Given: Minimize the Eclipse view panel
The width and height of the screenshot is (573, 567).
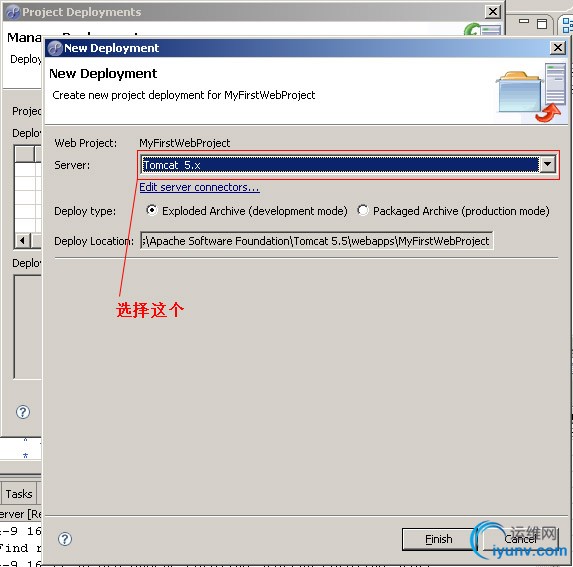Looking at the screenshot, I should (x=524, y=21).
